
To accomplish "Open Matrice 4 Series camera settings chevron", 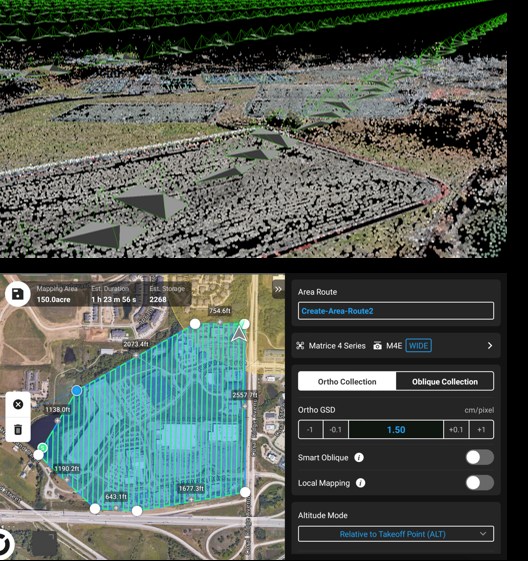I will coord(490,346).
